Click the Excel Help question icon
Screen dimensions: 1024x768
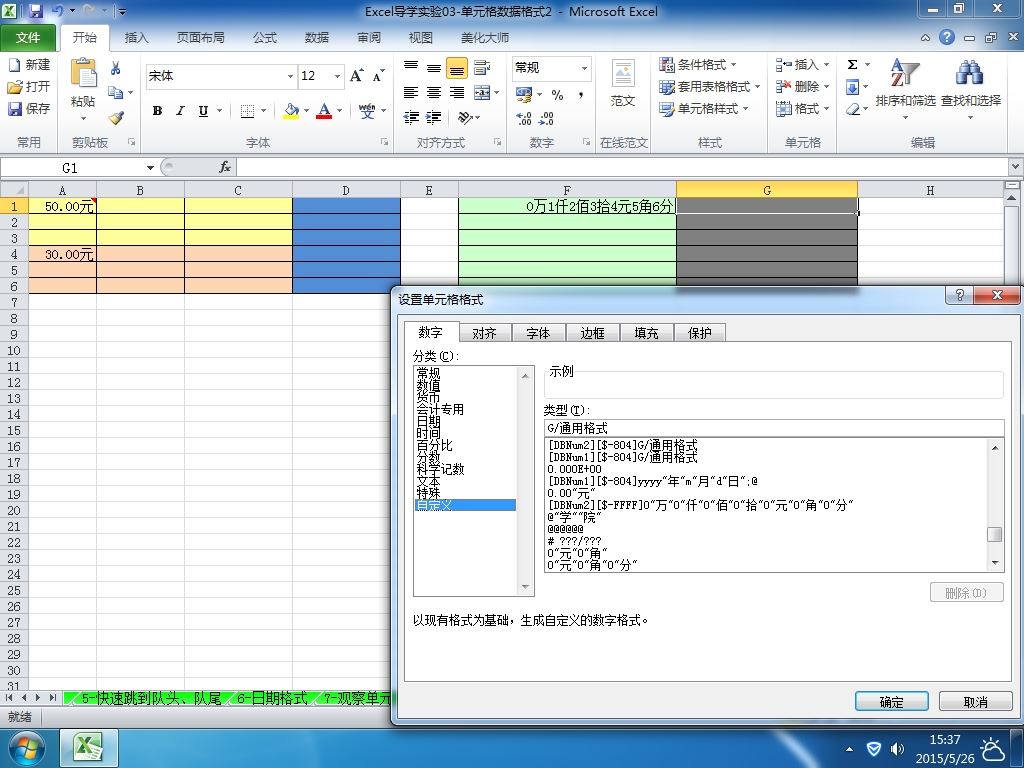[x=947, y=37]
